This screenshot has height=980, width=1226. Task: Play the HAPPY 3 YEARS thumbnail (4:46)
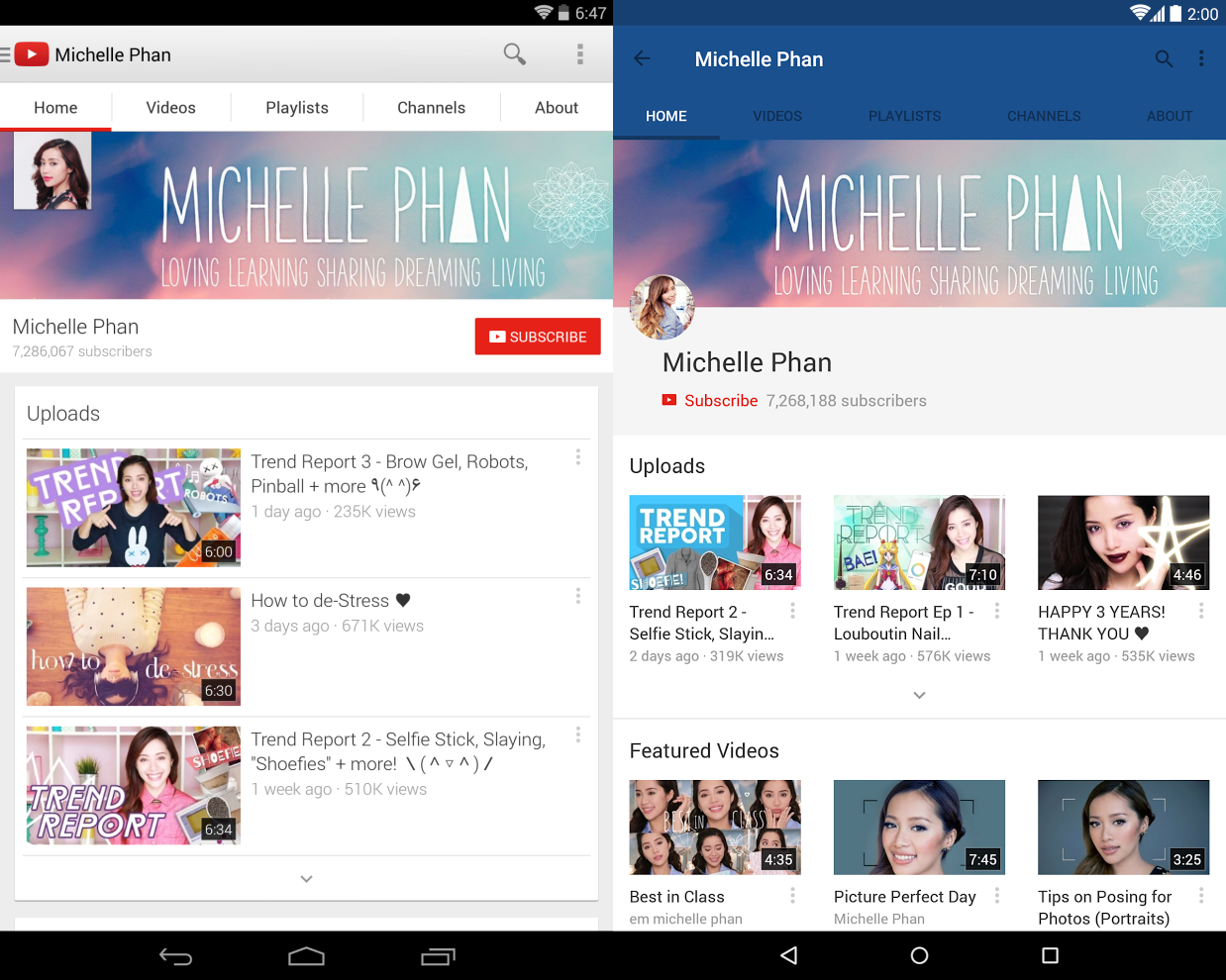(1123, 542)
